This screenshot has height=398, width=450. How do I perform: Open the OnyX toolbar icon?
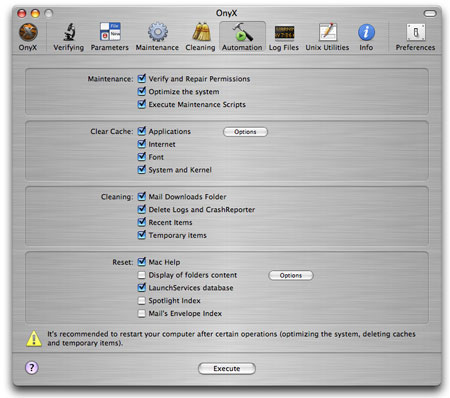28,32
